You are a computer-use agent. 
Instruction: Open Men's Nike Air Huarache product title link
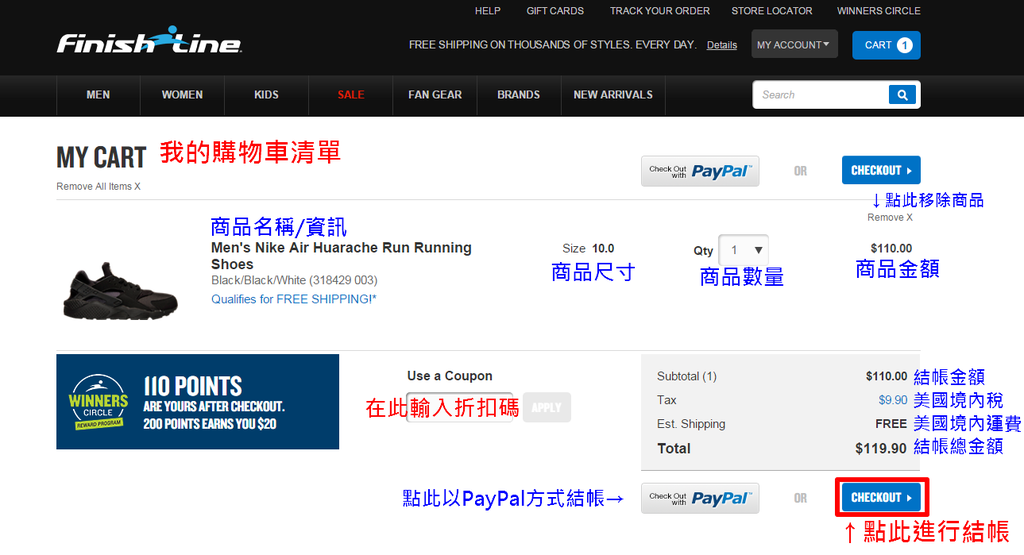(341, 256)
